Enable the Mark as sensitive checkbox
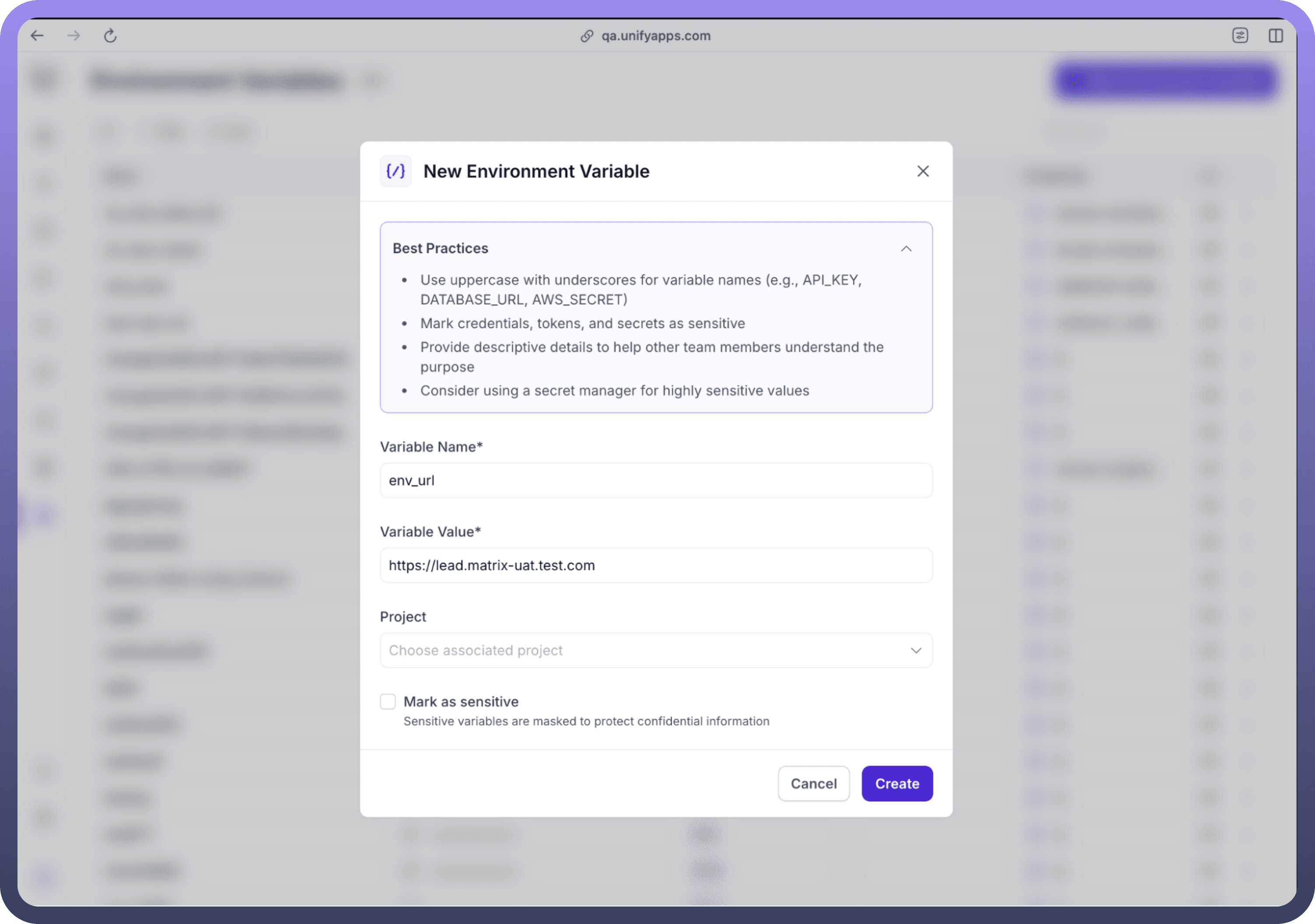The image size is (1315, 924). pyautogui.click(x=388, y=701)
